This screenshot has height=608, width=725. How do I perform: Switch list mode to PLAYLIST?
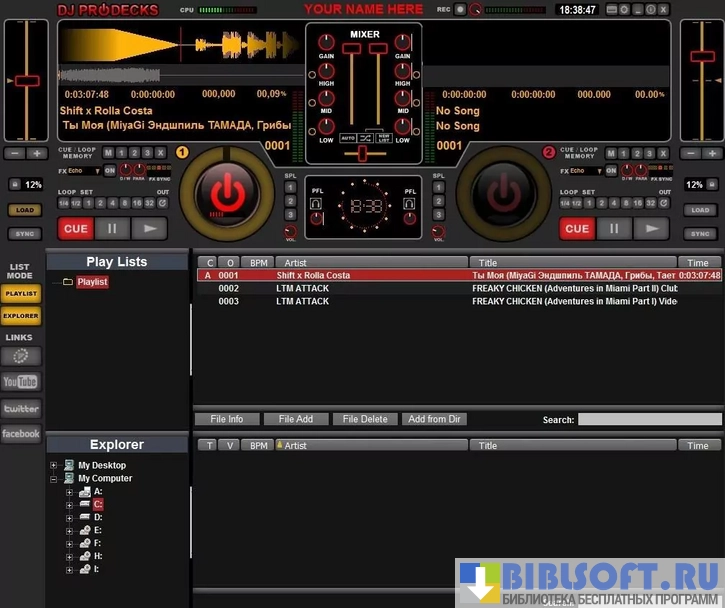(21, 294)
